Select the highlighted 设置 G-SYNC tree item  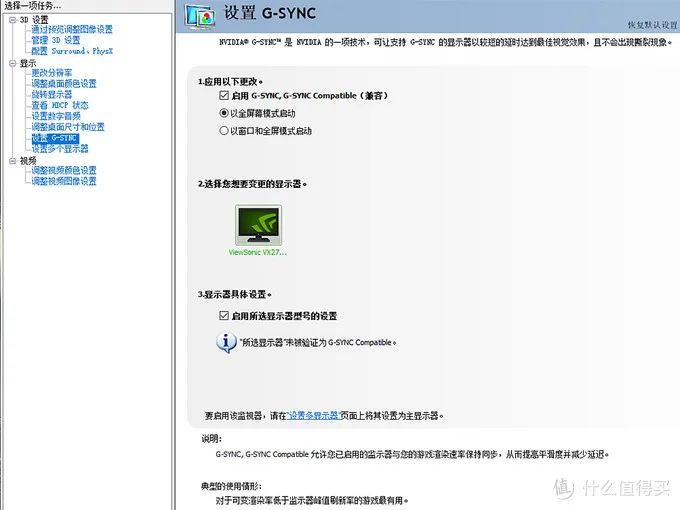tap(55, 138)
